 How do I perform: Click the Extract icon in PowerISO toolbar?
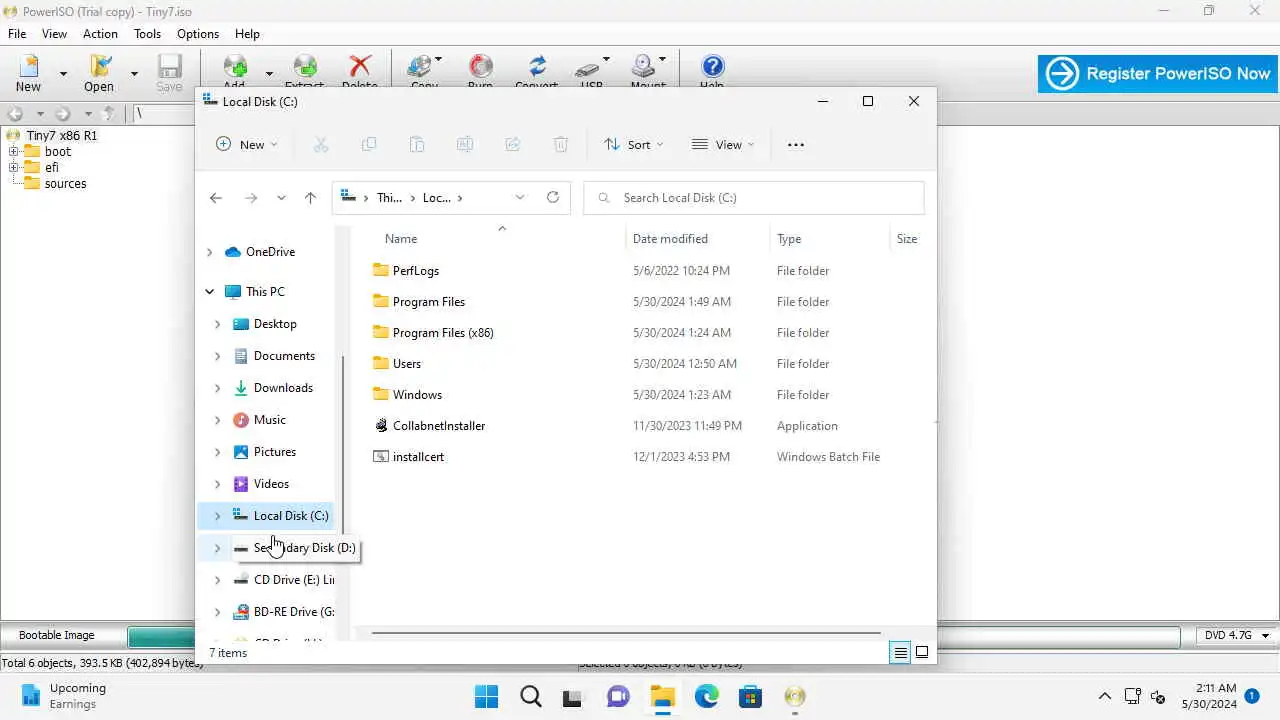pyautogui.click(x=305, y=67)
